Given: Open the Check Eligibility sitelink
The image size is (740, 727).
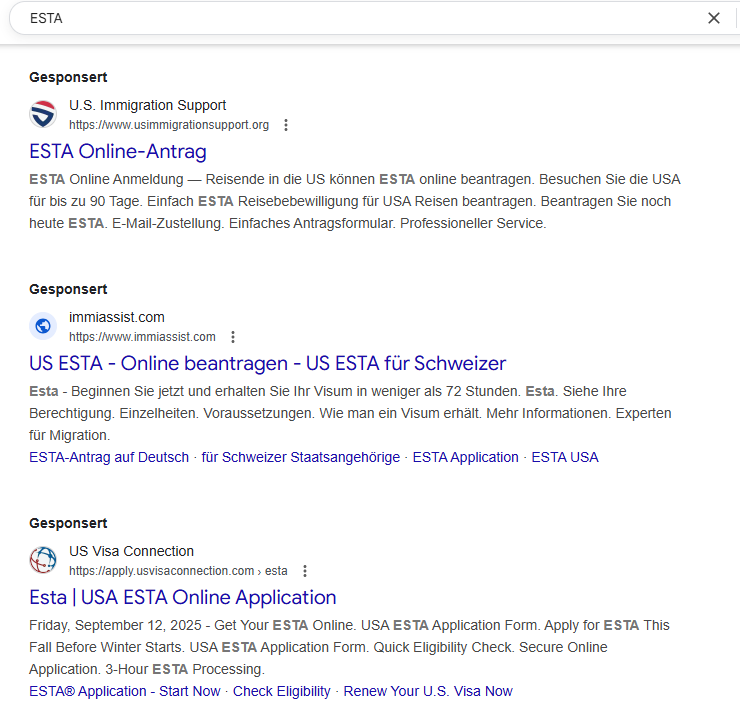Looking at the screenshot, I should point(282,692).
